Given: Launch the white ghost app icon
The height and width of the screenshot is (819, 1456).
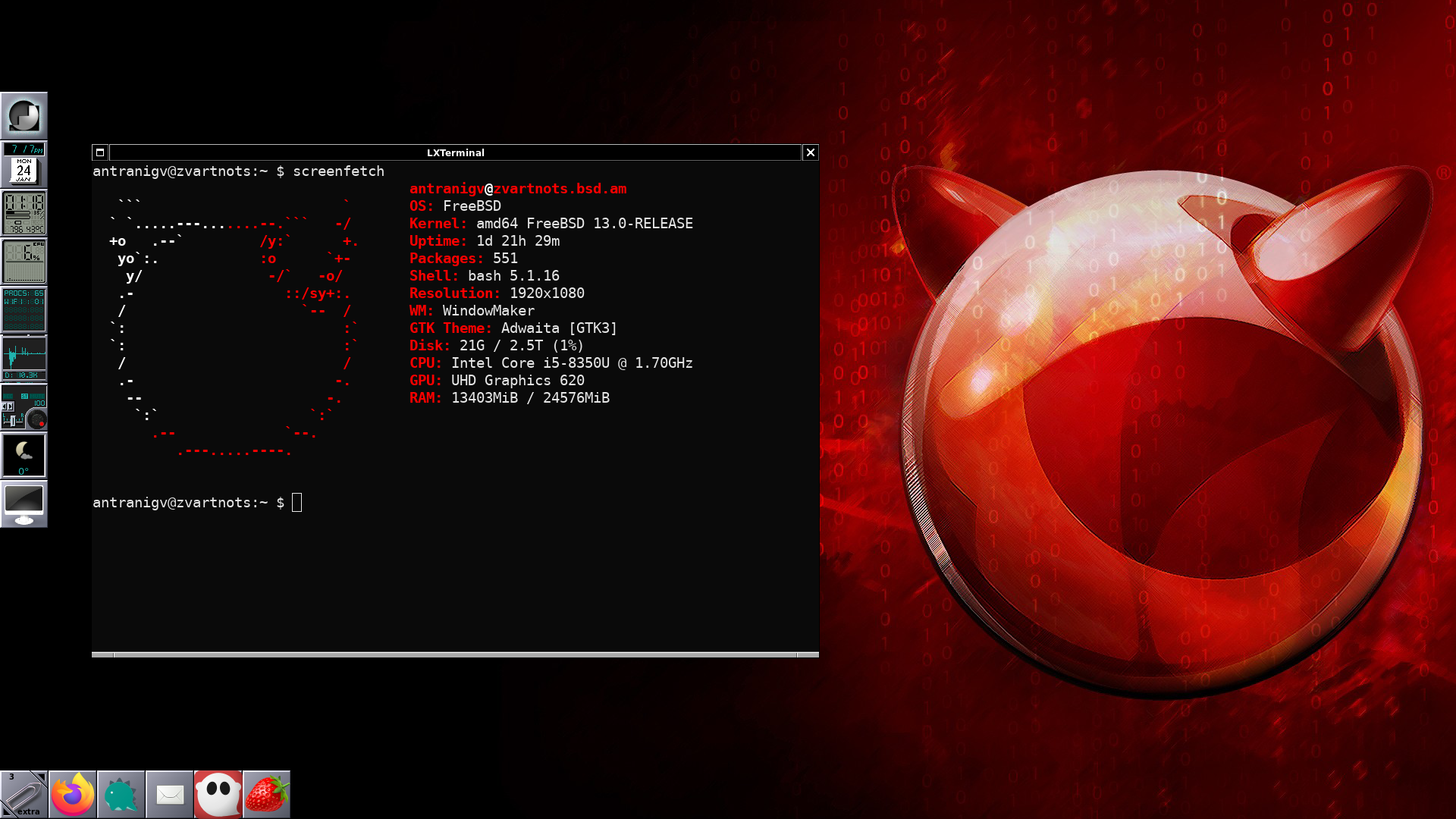Looking at the screenshot, I should point(218,795).
